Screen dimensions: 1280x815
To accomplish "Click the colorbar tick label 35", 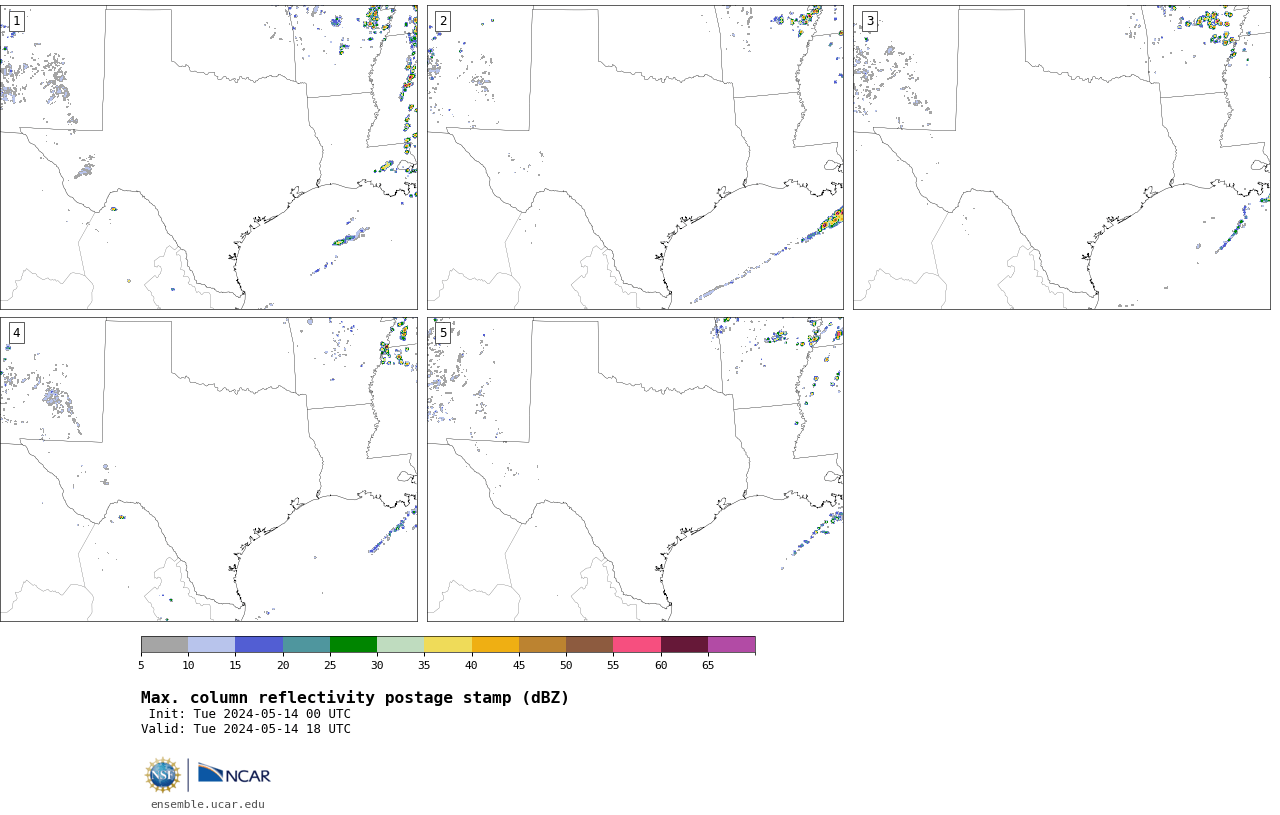I will tap(424, 665).
